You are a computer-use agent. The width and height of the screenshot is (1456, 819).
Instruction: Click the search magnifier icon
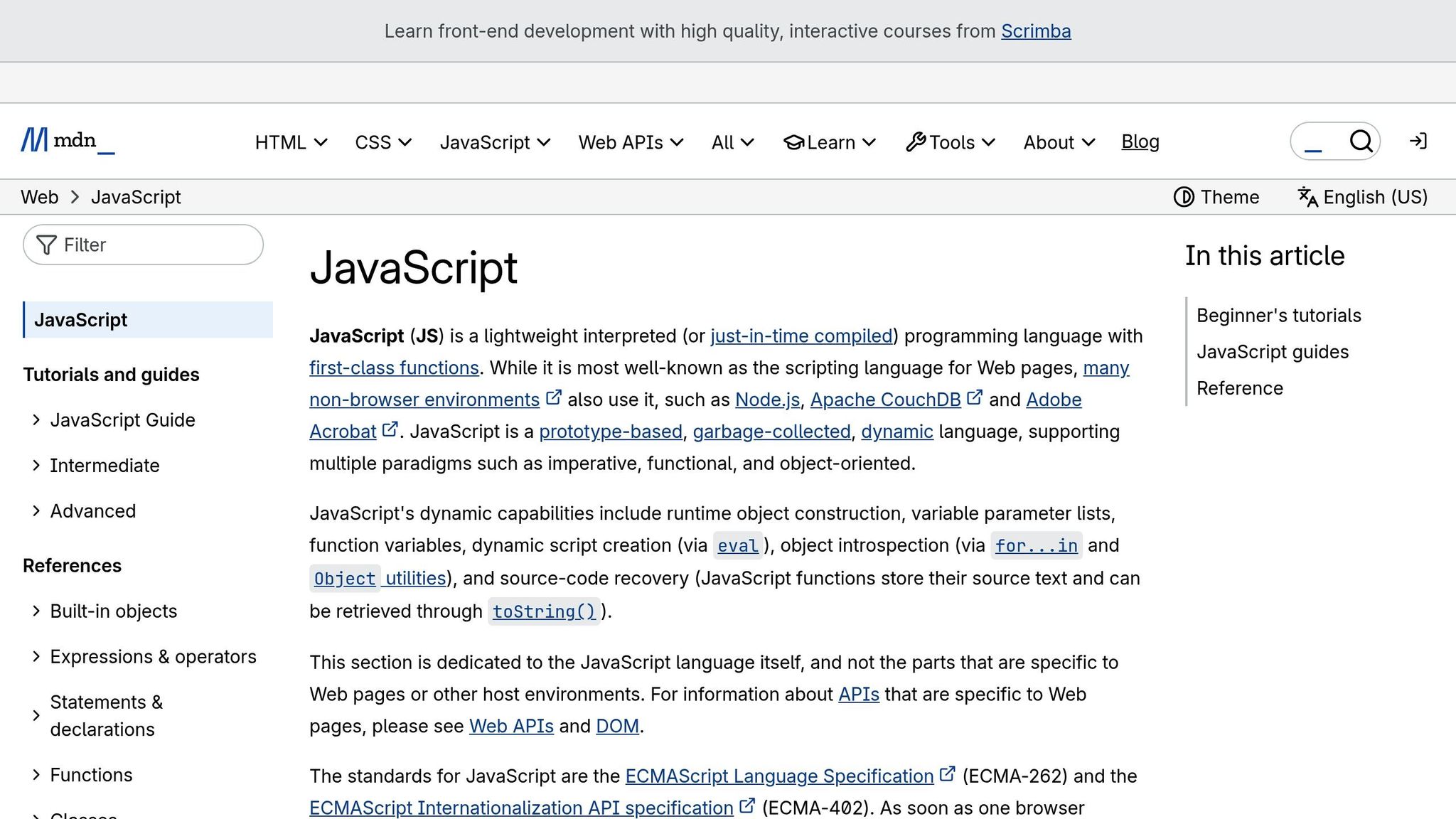click(x=1361, y=141)
